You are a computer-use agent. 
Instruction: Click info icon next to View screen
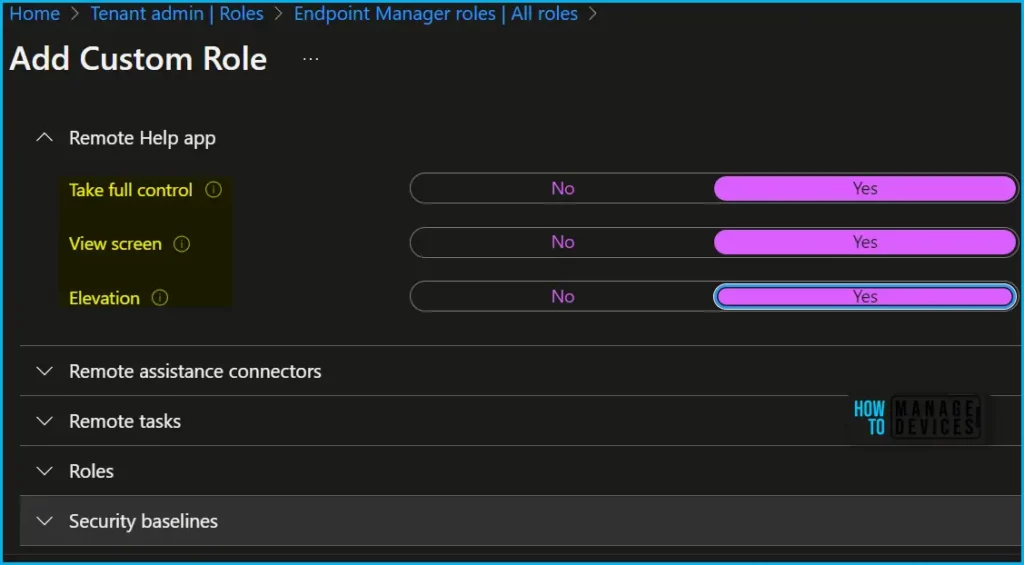point(181,244)
